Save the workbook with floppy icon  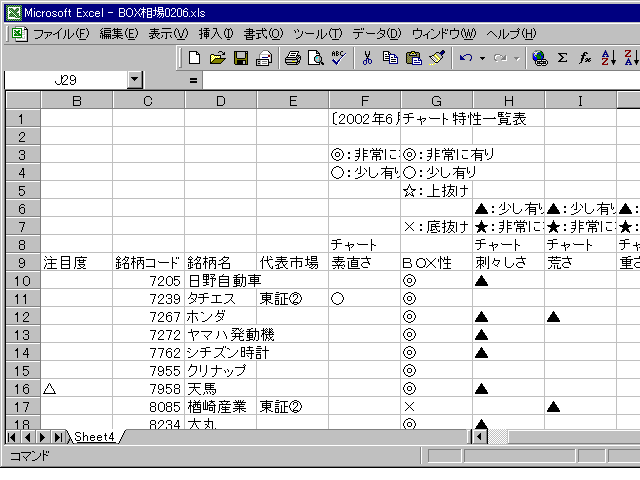241,58
